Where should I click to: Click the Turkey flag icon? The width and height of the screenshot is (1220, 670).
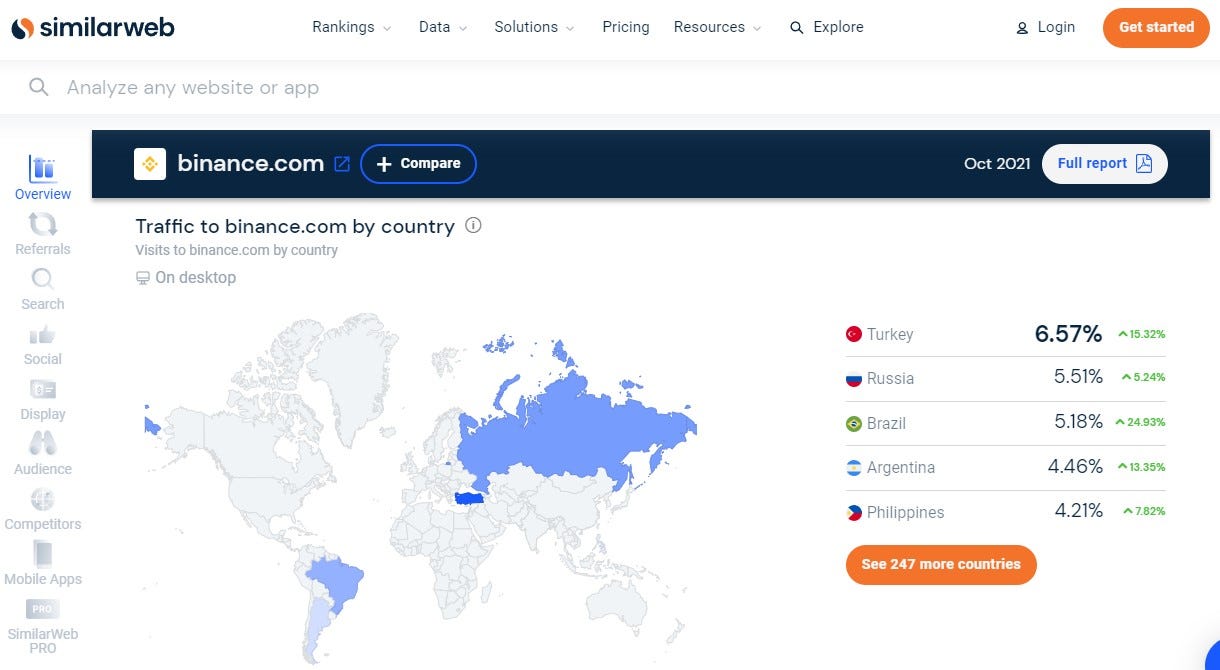point(854,335)
